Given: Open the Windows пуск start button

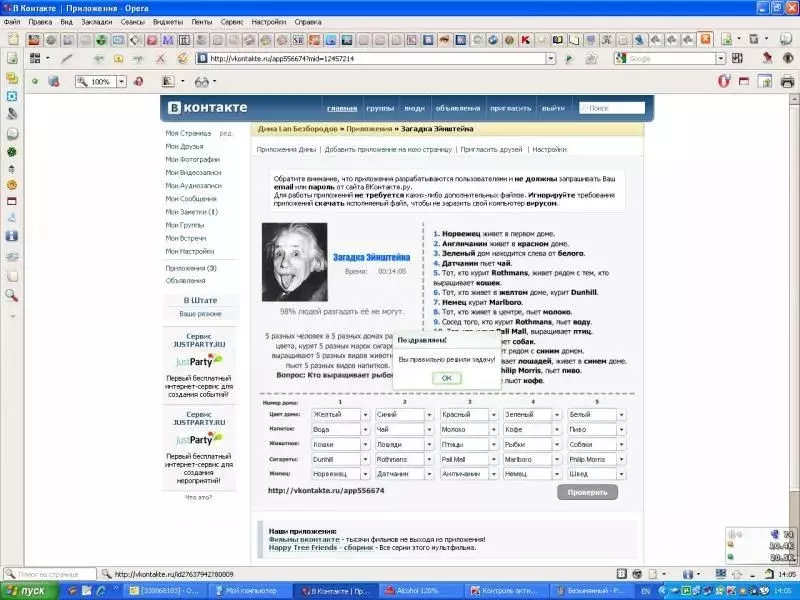Looking at the screenshot, I should (29, 591).
